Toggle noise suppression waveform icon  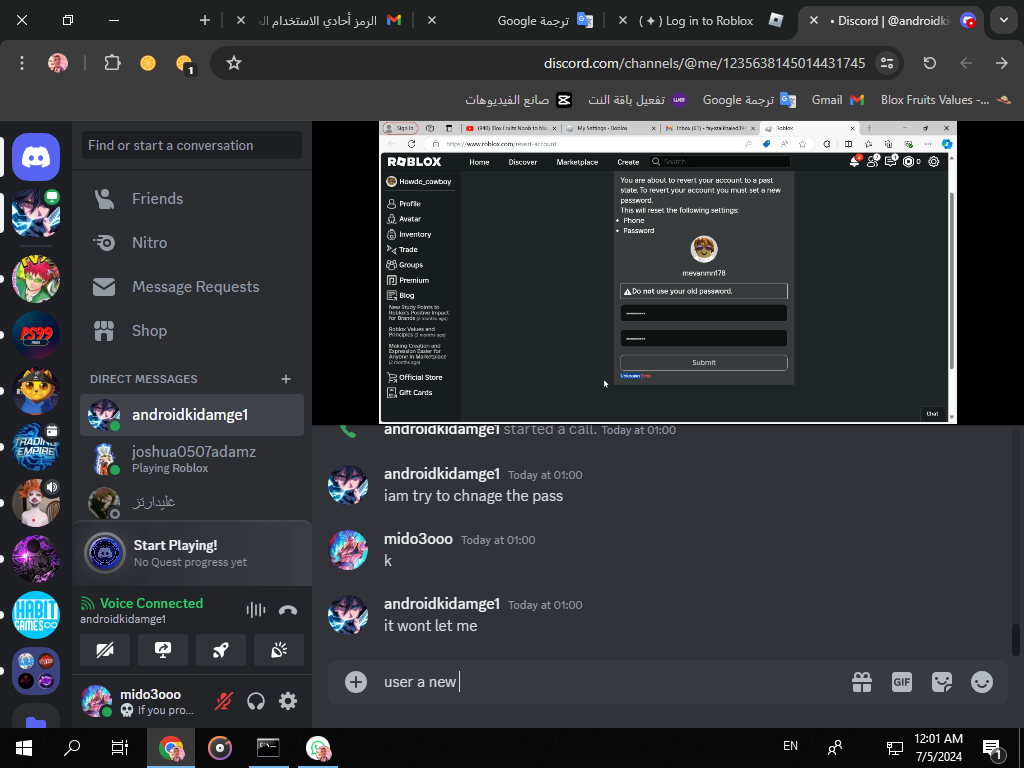pos(255,610)
